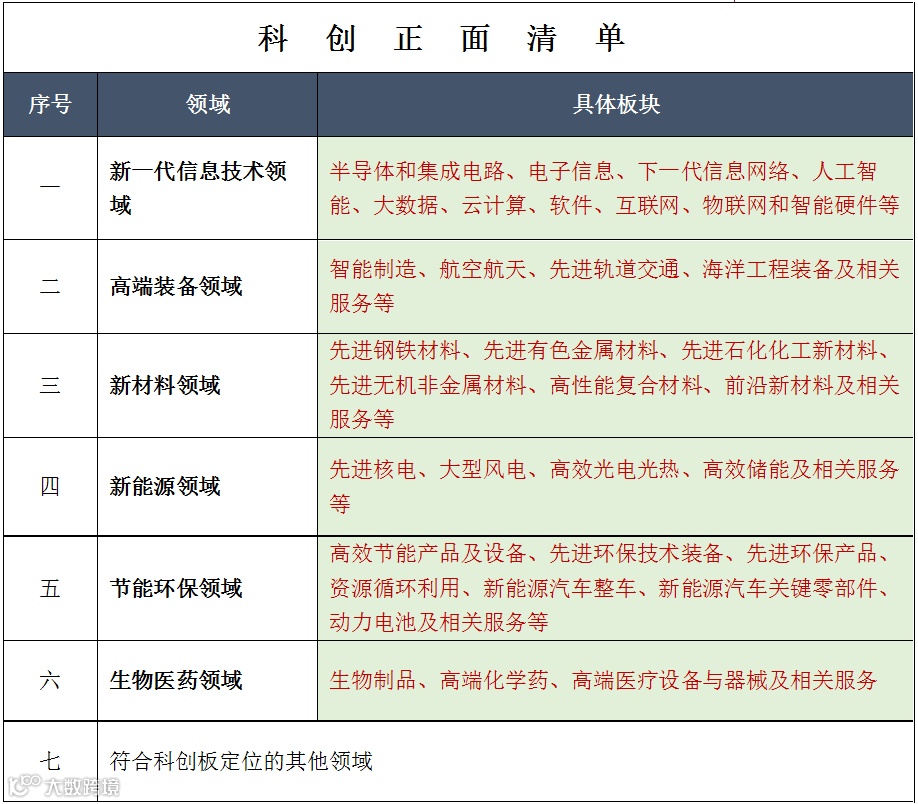Viewport: 918px width, 804px height.
Task: Select the 序号 column header
Action: (50, 105)
